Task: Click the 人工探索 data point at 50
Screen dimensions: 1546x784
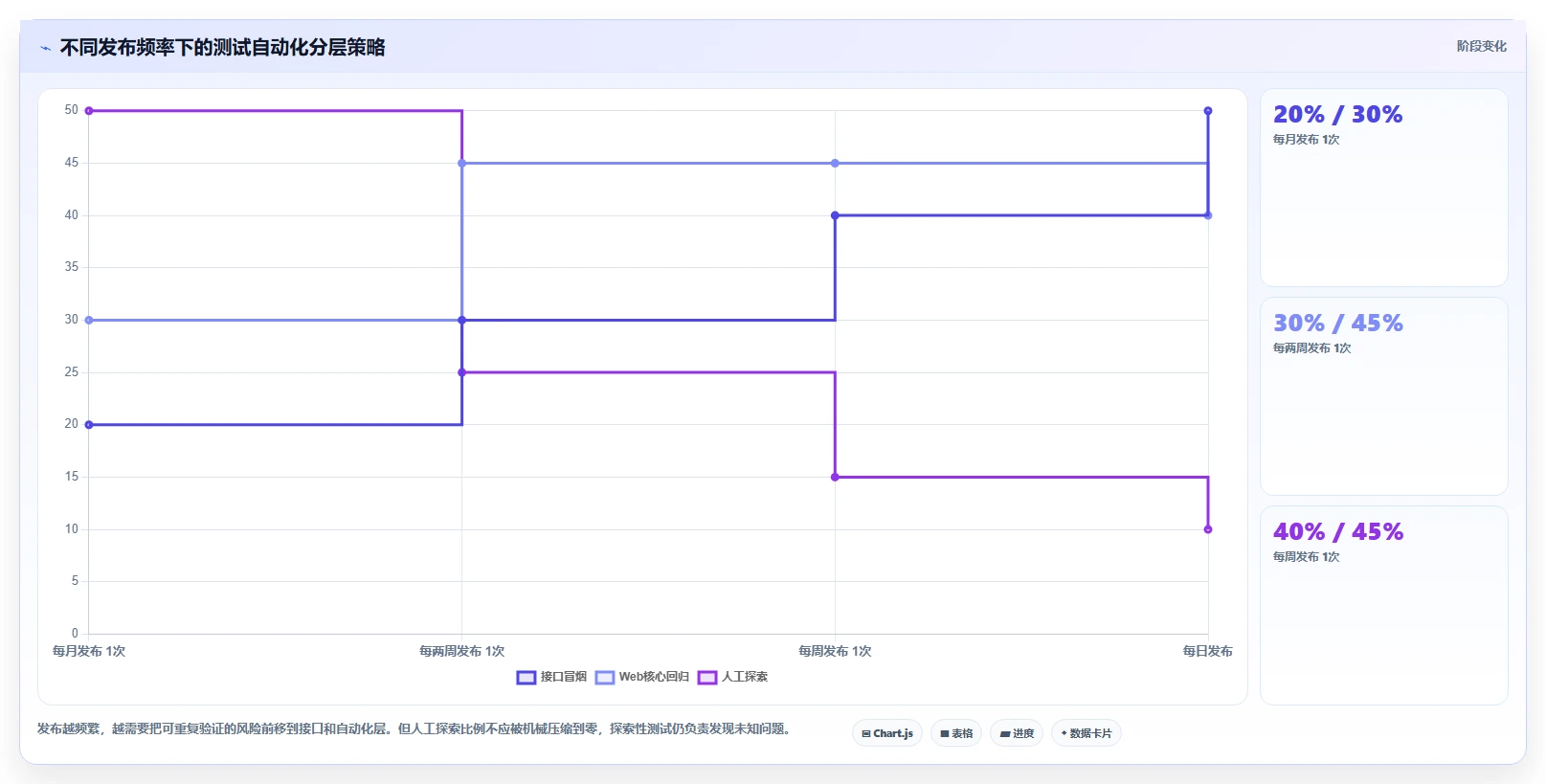Action: pyautogui.click(x=89, y=111)
